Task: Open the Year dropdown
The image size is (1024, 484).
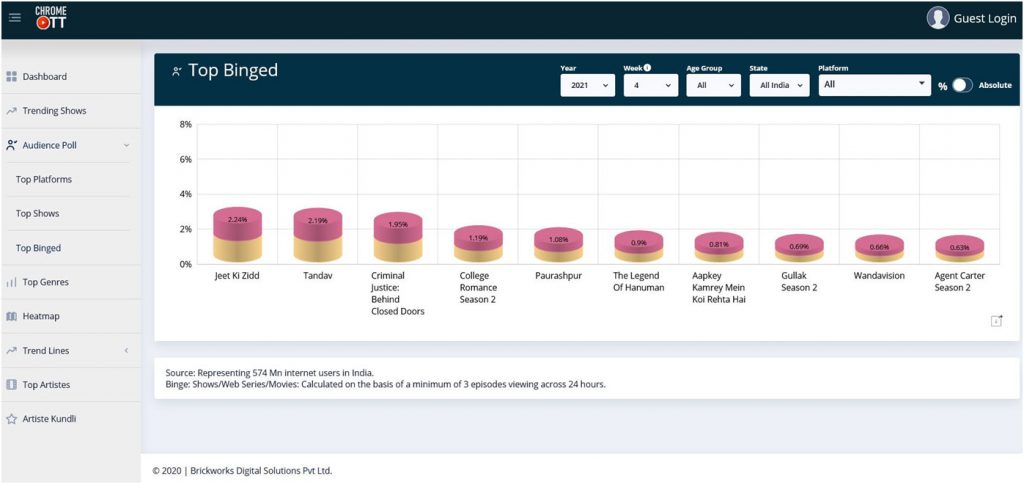Action: tap(587, 86)
